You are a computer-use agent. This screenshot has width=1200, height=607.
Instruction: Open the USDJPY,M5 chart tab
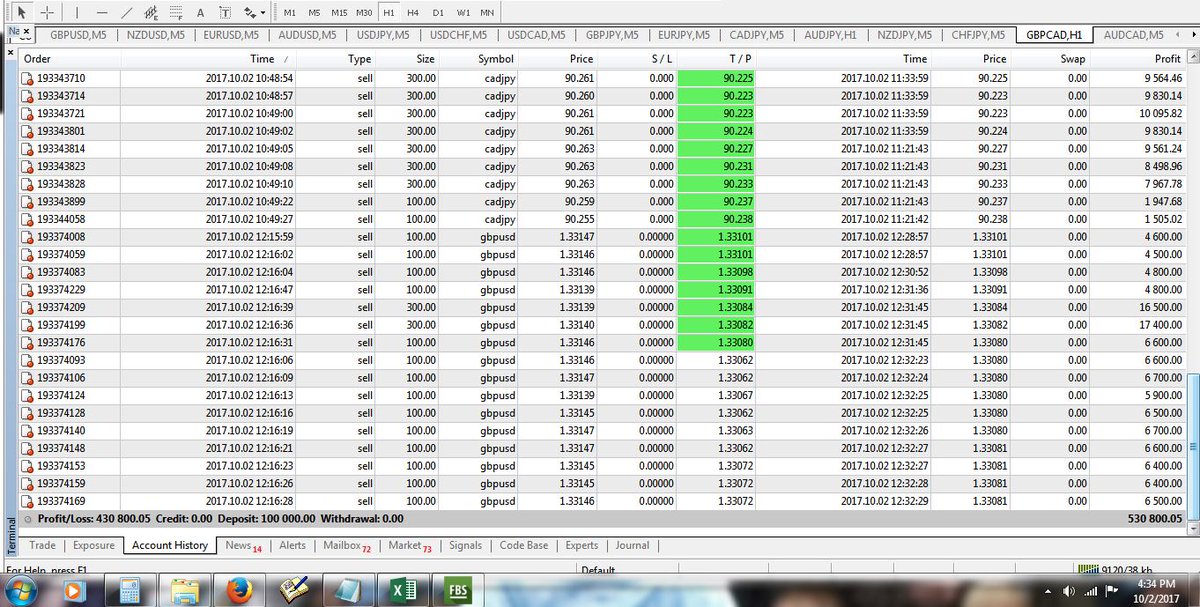383,35
